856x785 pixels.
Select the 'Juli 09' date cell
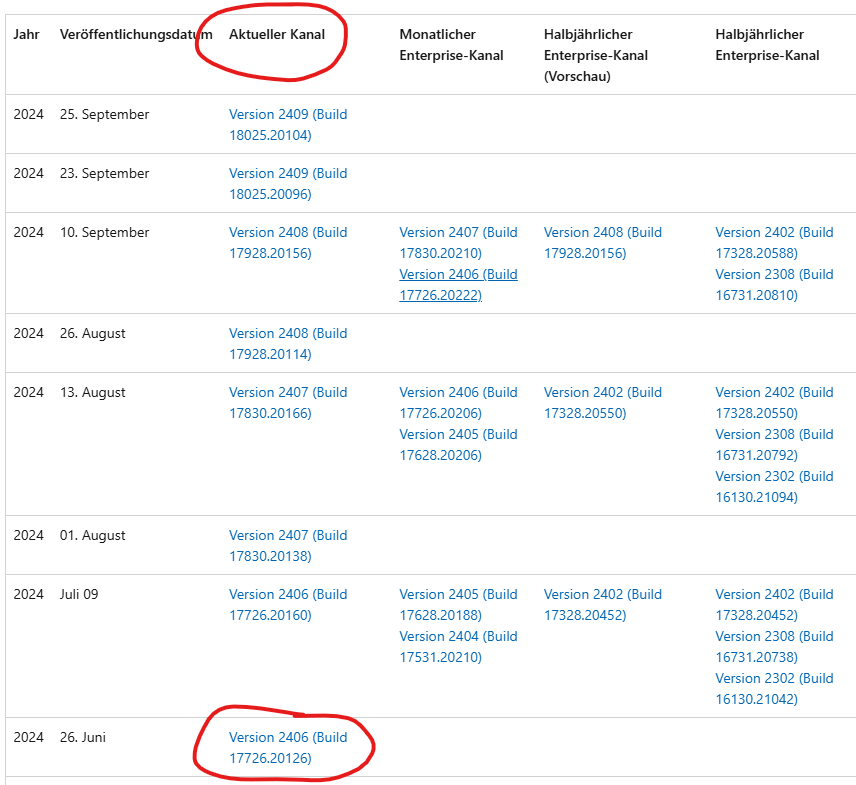click(x=79, y=594)
